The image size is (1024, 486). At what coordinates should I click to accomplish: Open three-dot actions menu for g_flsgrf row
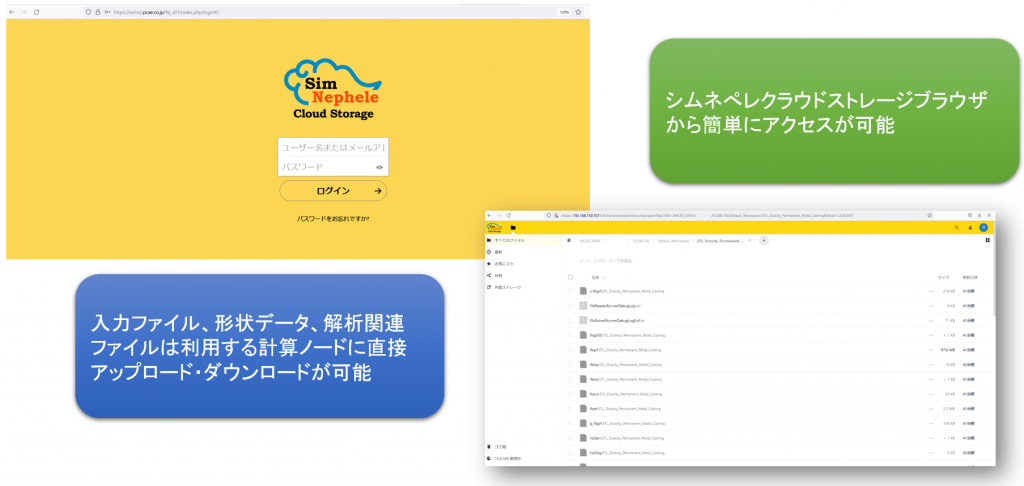(x=931, y=423)
